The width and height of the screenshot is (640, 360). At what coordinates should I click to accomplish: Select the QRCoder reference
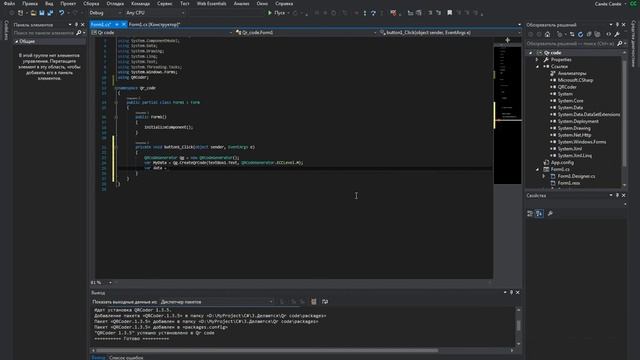(567, 87)
